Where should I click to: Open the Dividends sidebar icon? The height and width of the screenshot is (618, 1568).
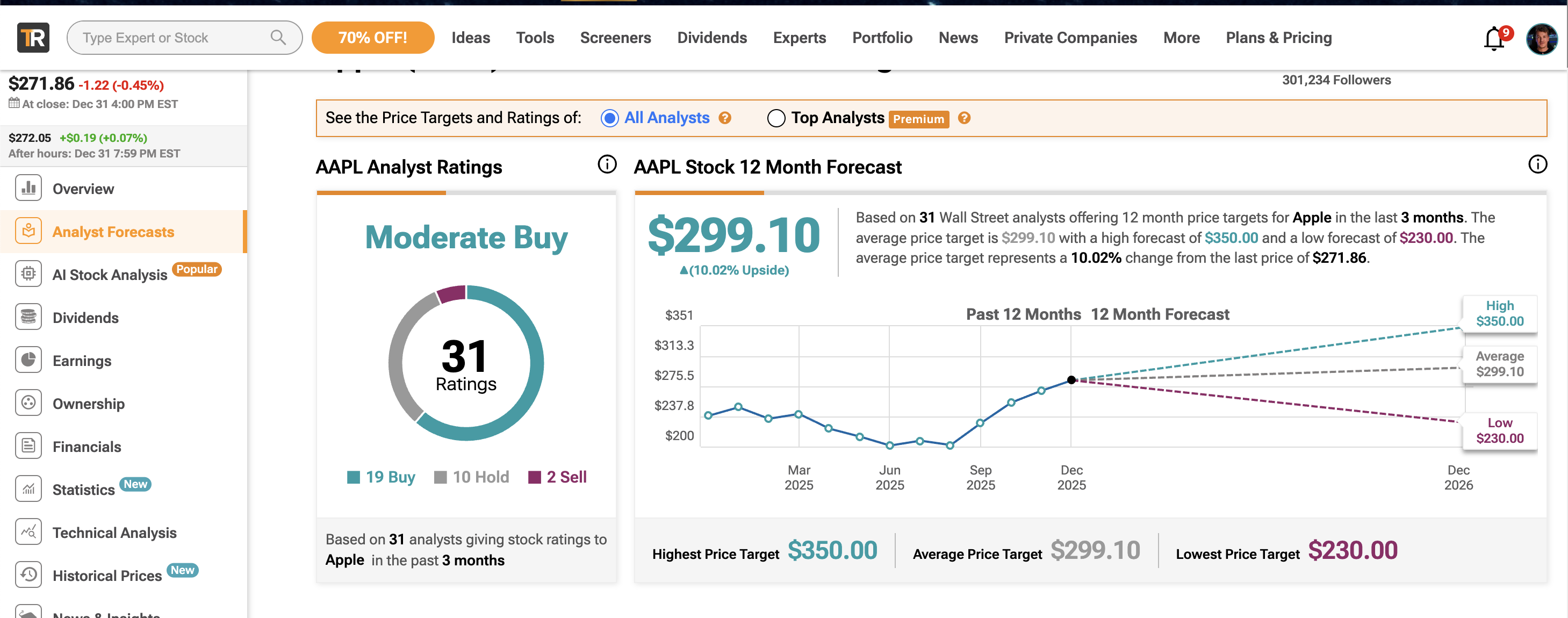(x=28, y=317)
